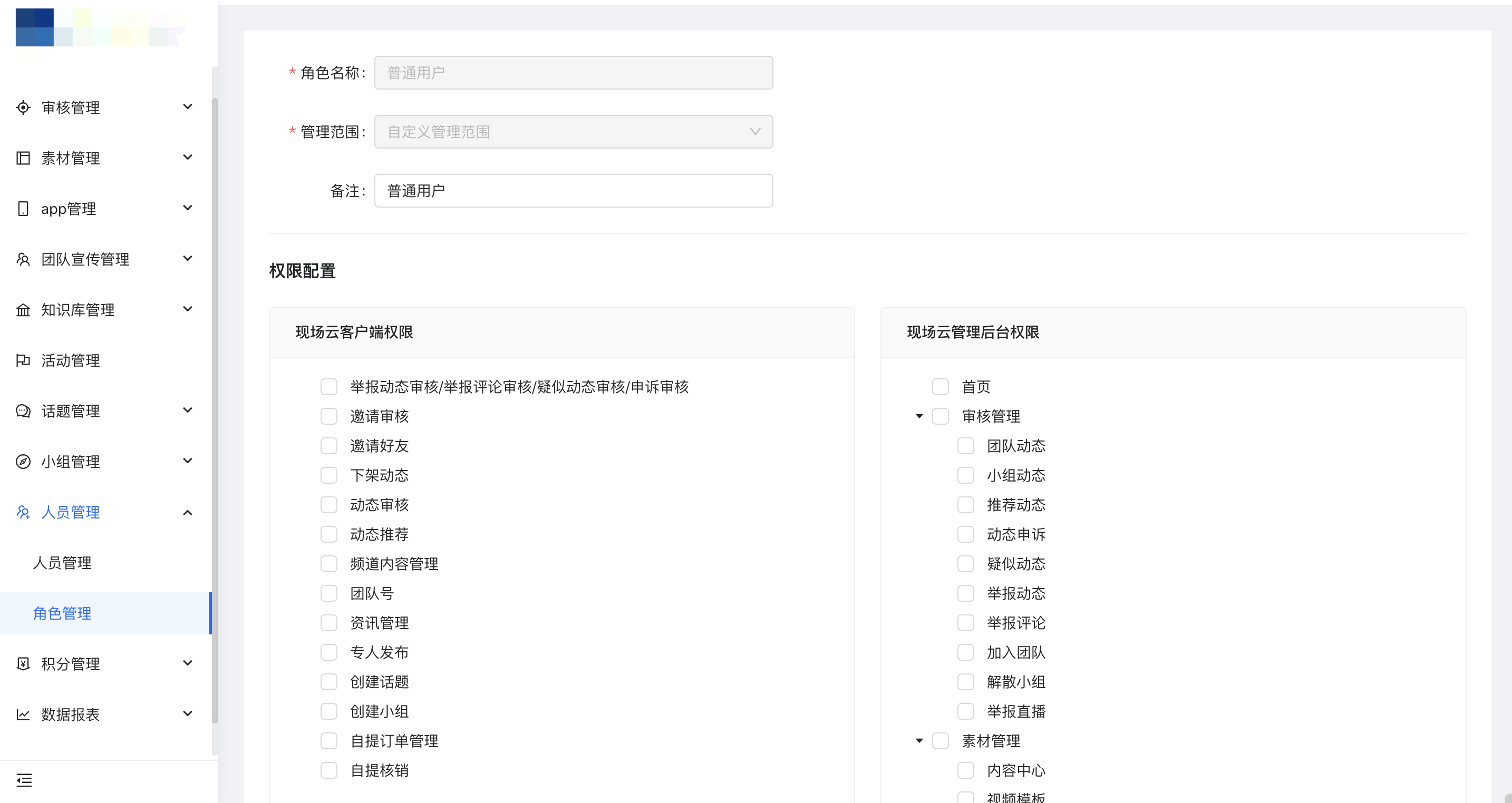
Task: Click the 素材管理 sidebar layout icon
Action: coord(23,158)
